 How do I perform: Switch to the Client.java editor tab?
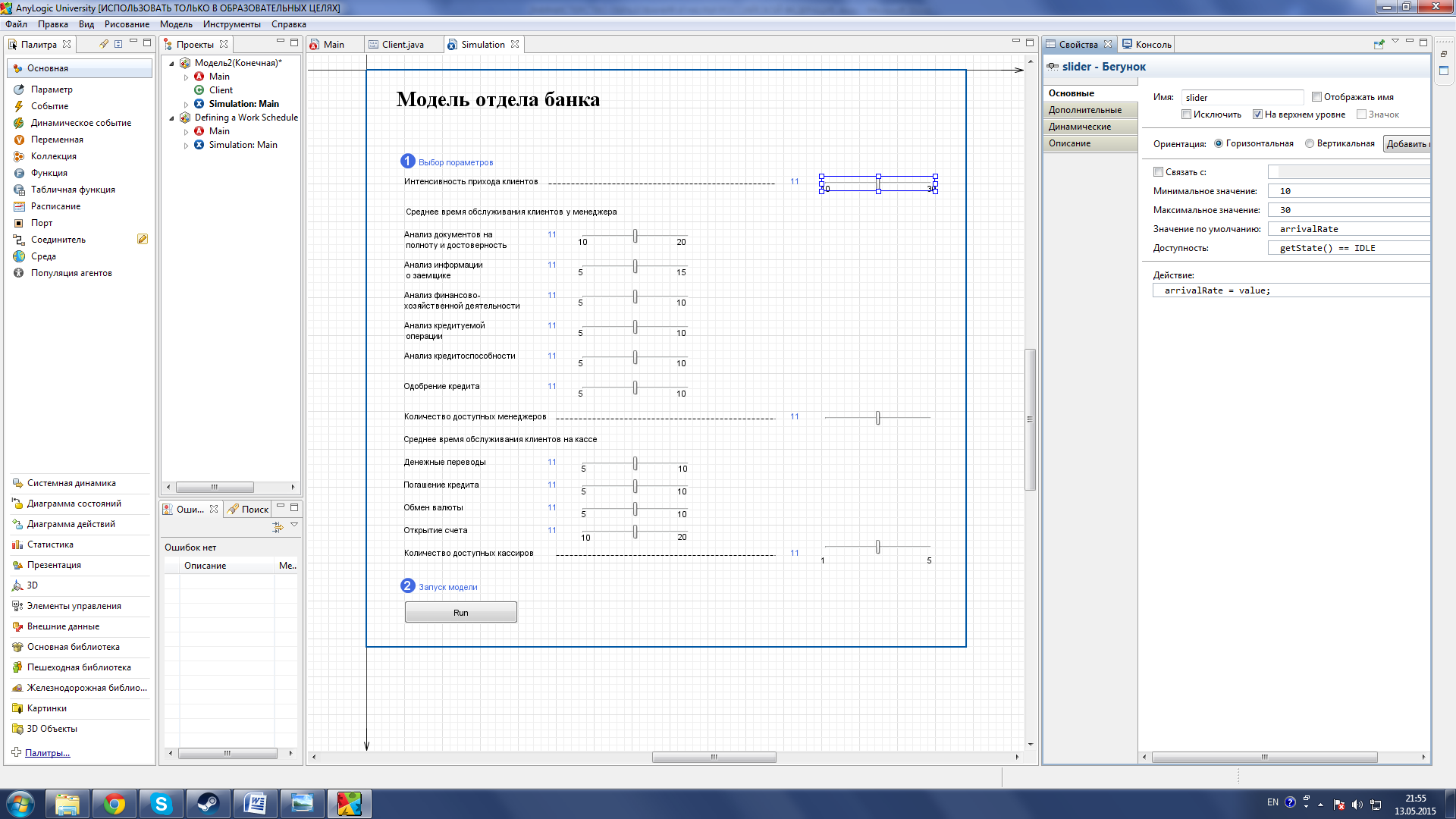pos(402,45)
